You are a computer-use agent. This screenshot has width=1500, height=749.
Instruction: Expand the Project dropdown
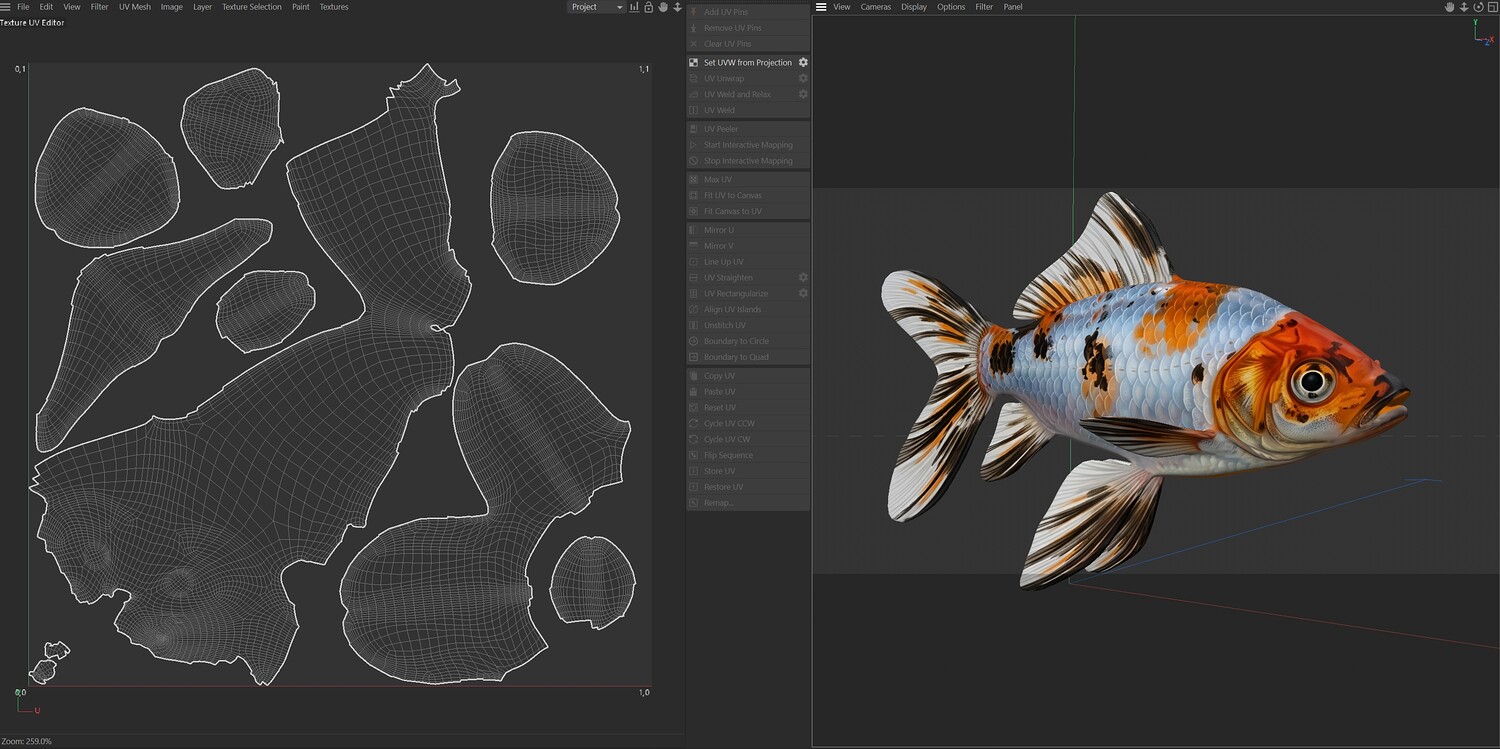click(x=597, y=7)
